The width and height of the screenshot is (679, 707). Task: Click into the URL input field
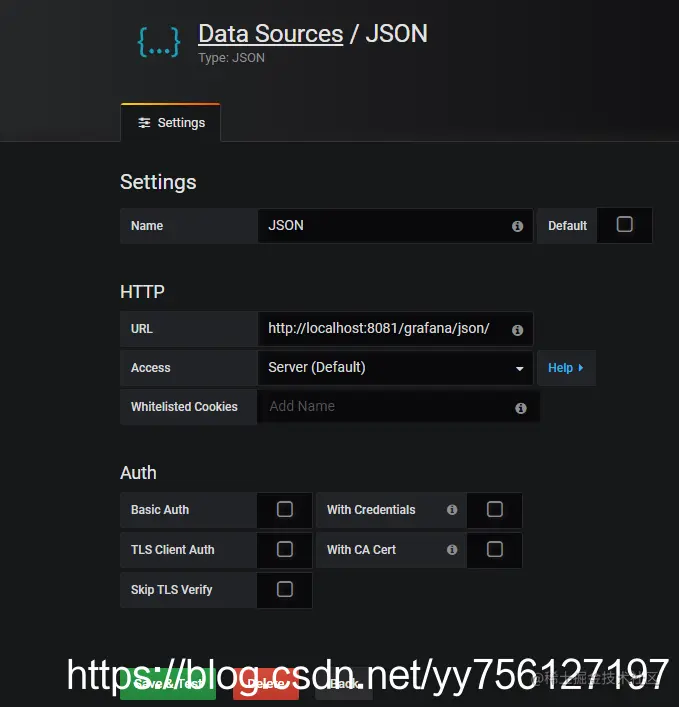click(395, 329)
